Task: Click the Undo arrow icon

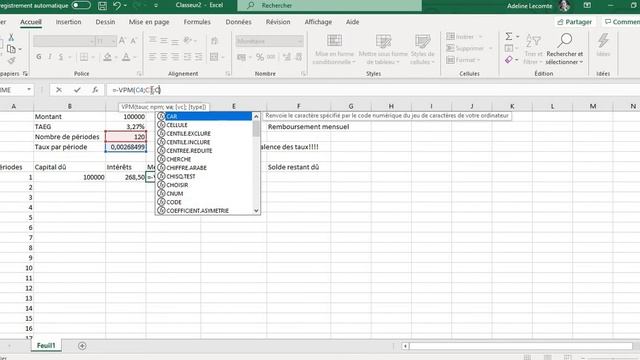Action: pos(117,5)
